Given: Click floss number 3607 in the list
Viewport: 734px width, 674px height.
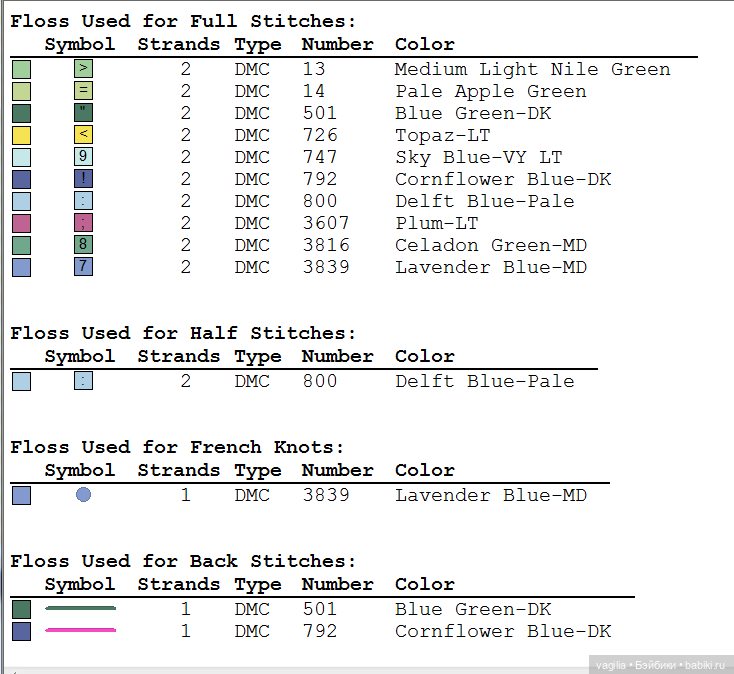Looking at the screenshot, I should [326, 223].
